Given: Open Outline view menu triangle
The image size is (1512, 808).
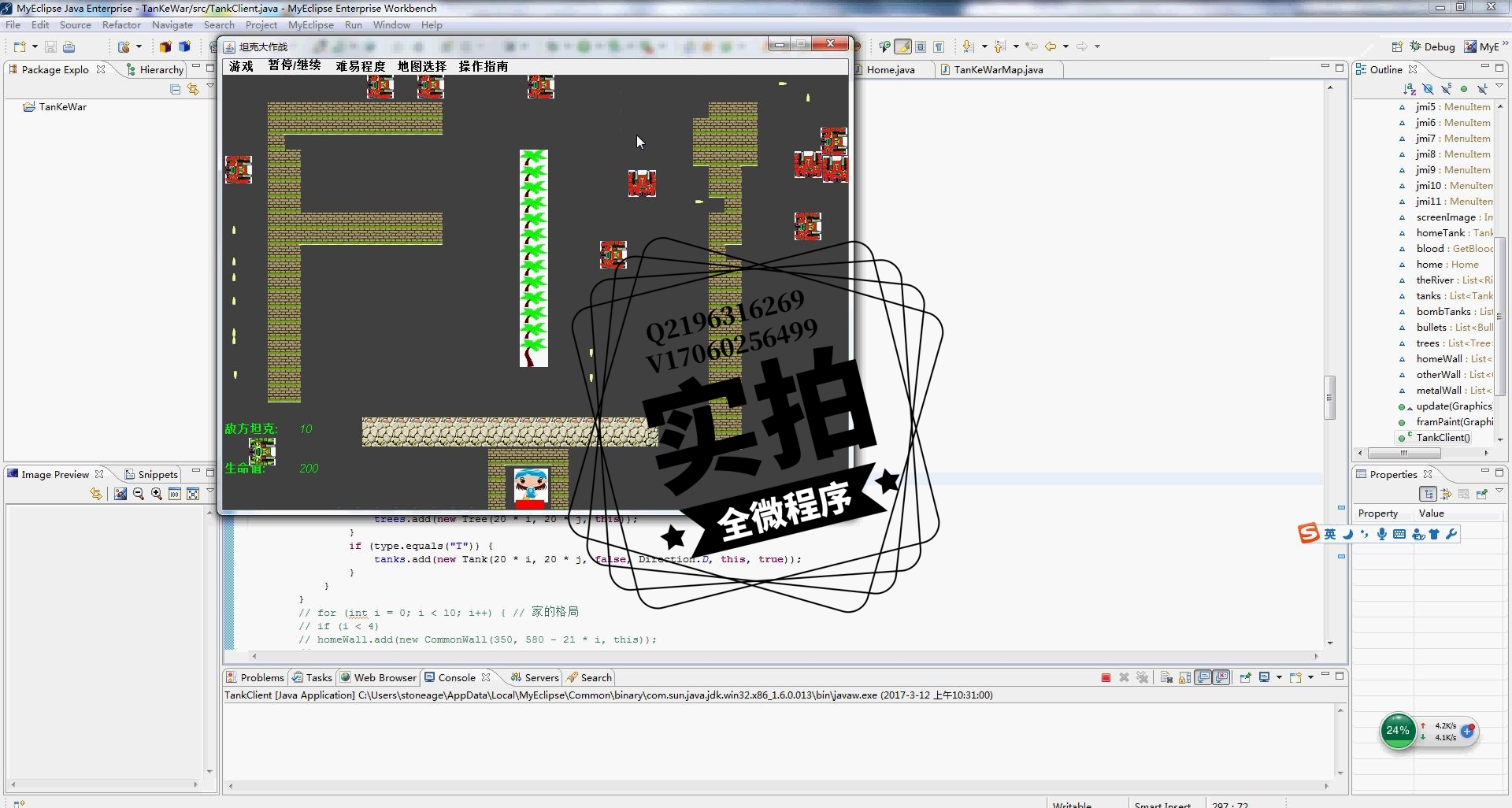Looking at the screenshot, I should (x=1499, y=87).
